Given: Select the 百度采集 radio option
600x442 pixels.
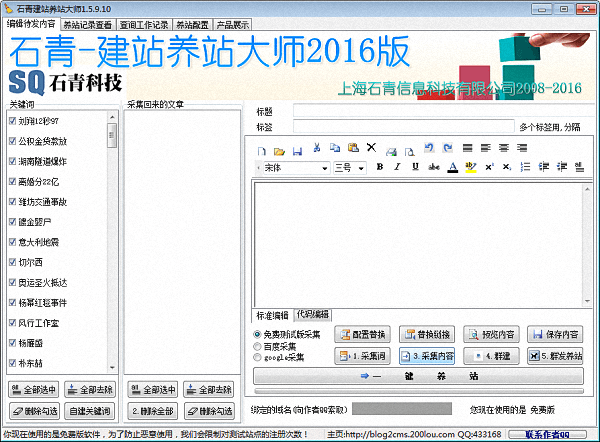Looking at the screenshot, I should [x=259, y=346].
